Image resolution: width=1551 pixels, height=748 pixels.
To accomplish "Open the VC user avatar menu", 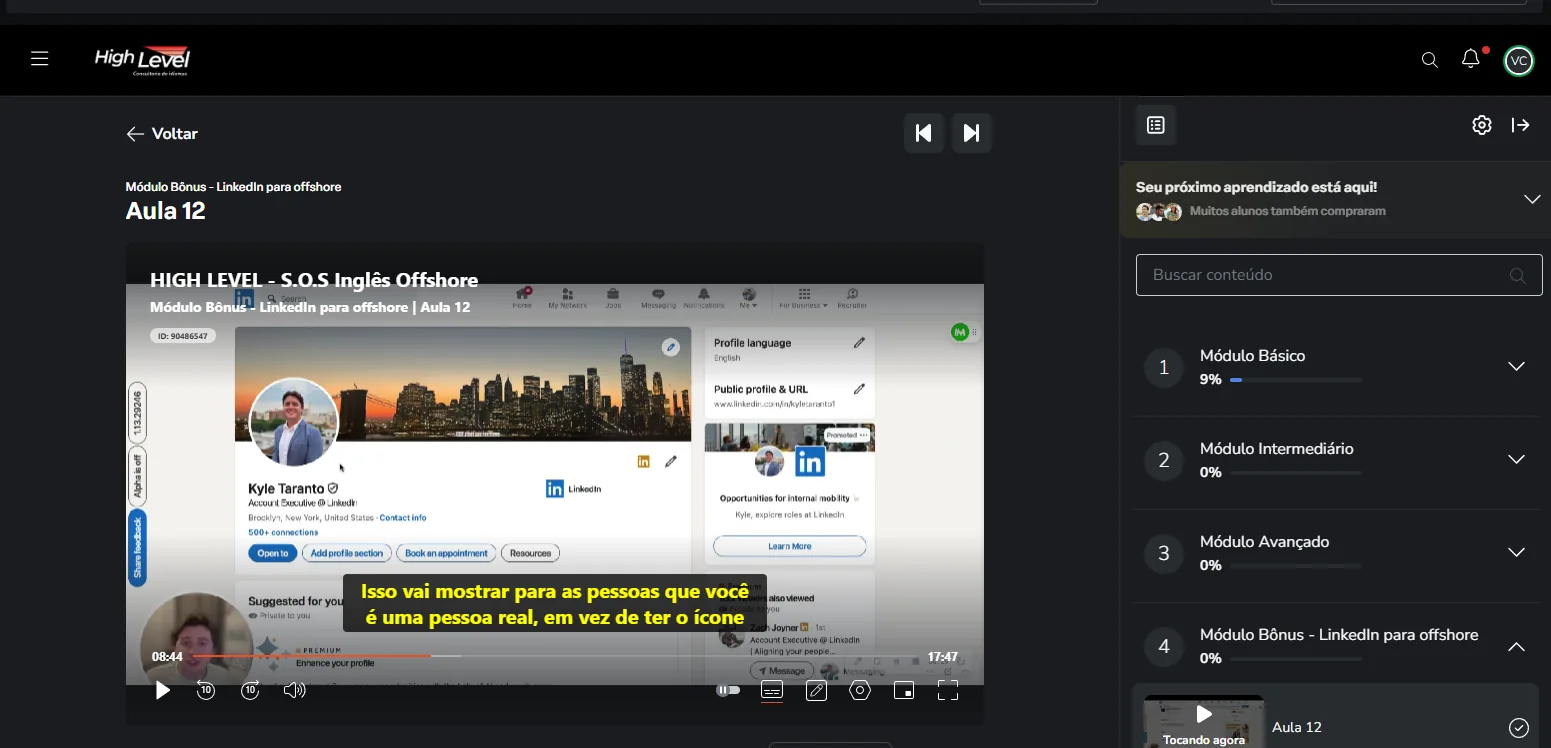I will (1519, 60).
